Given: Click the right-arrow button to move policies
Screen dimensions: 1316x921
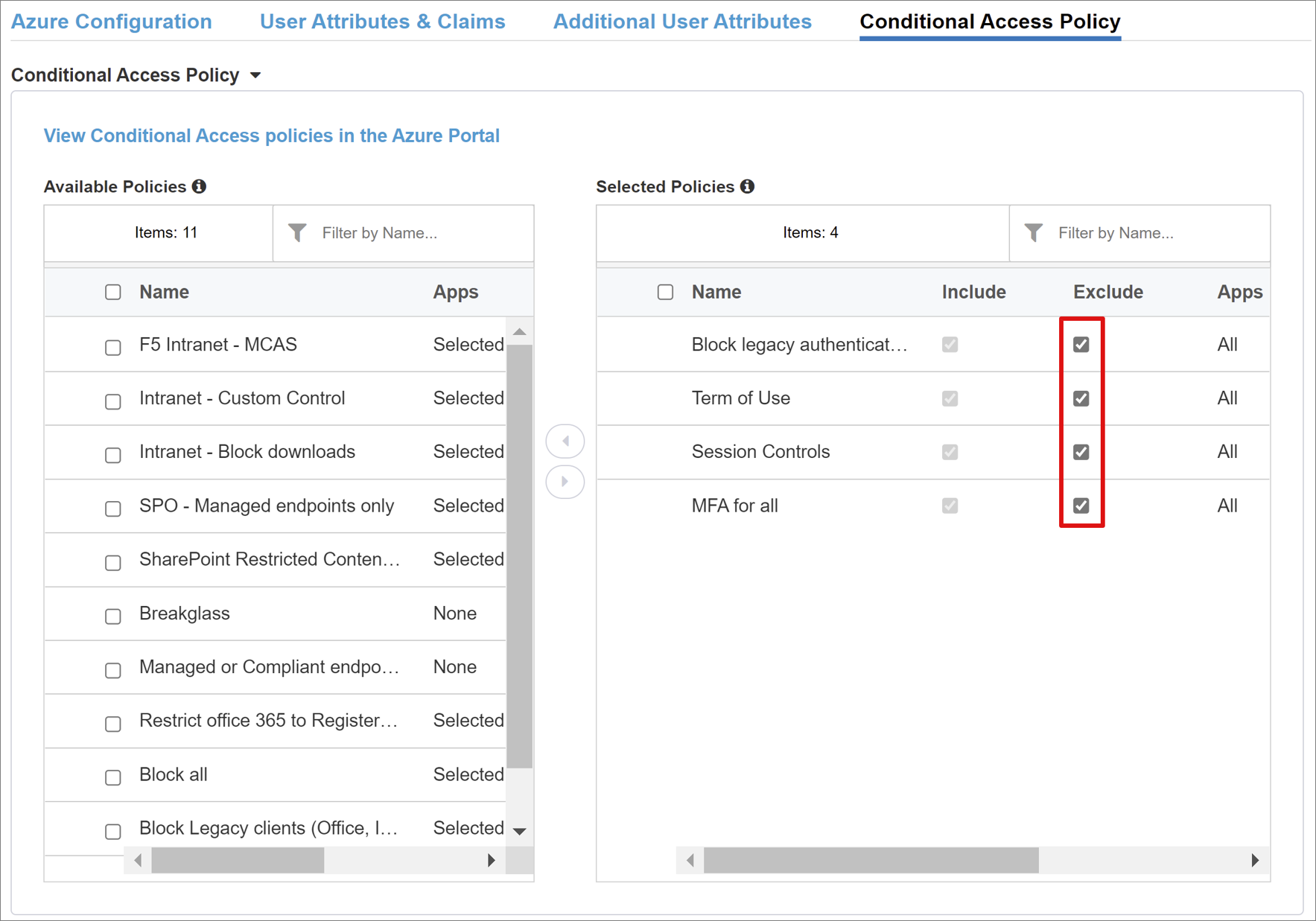Looking at the screenshot, I should pyautogui.click(x=565, y=482).
